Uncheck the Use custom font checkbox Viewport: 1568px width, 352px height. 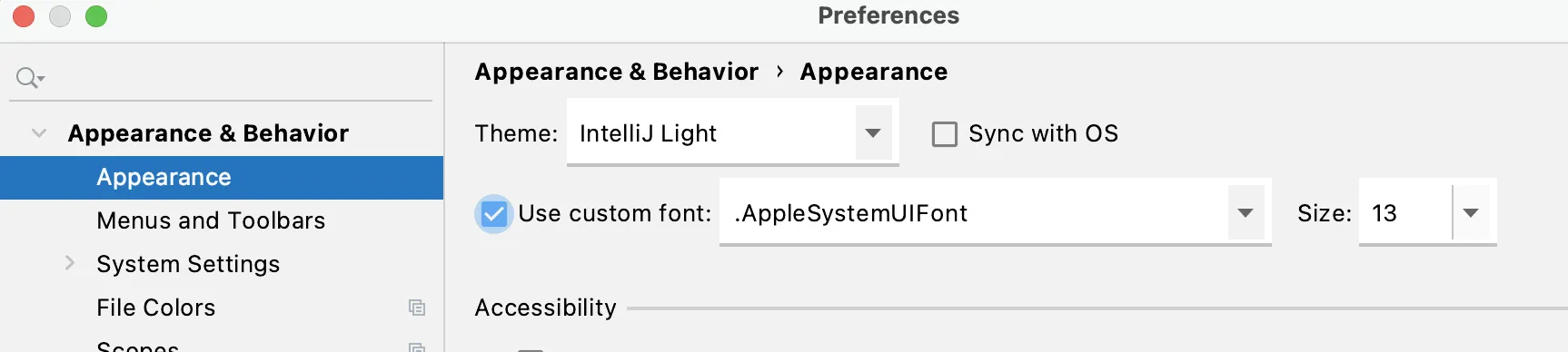(x=493, y=214)
